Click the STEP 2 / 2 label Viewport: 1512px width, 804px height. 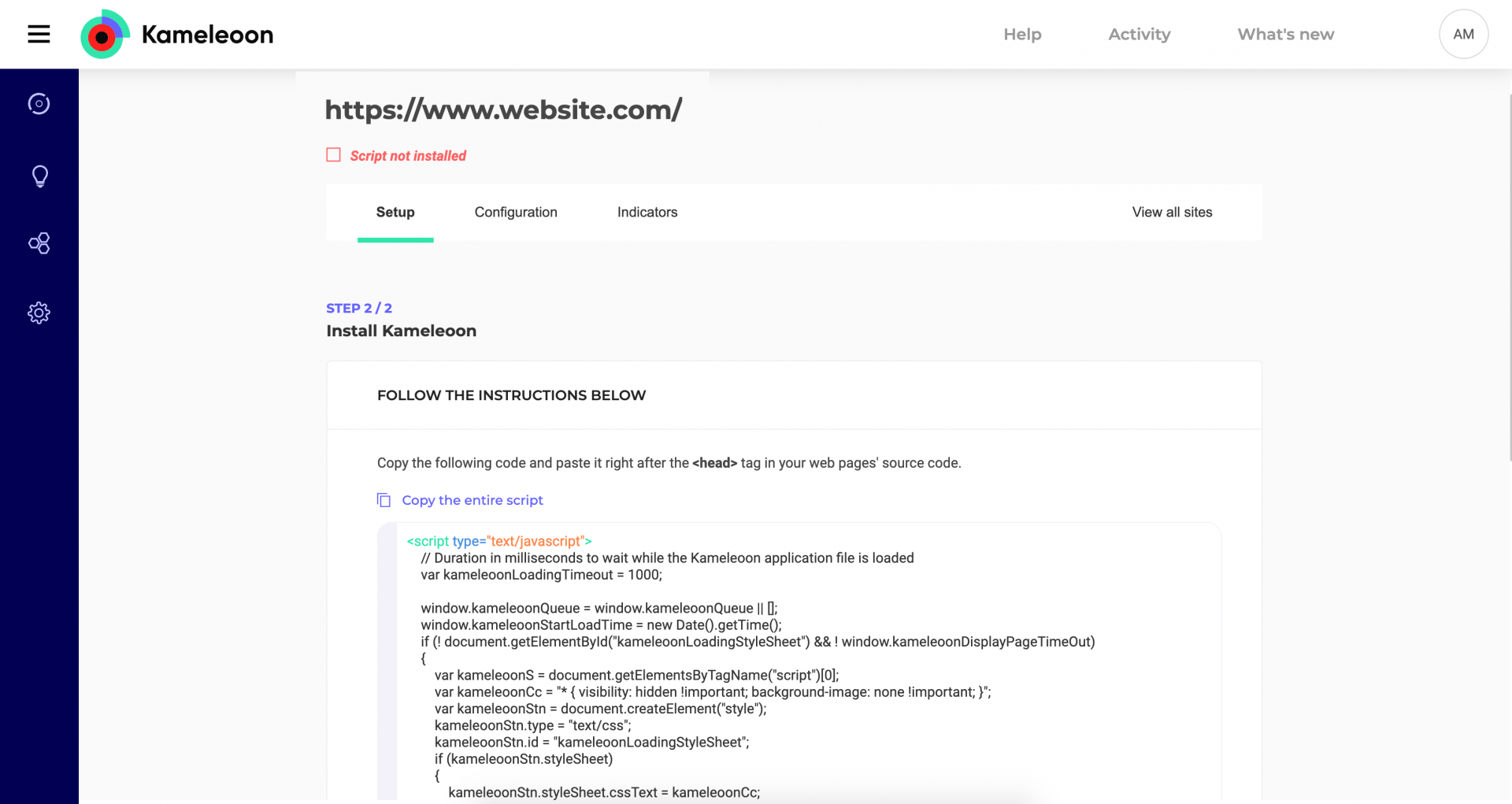point(359,308)
